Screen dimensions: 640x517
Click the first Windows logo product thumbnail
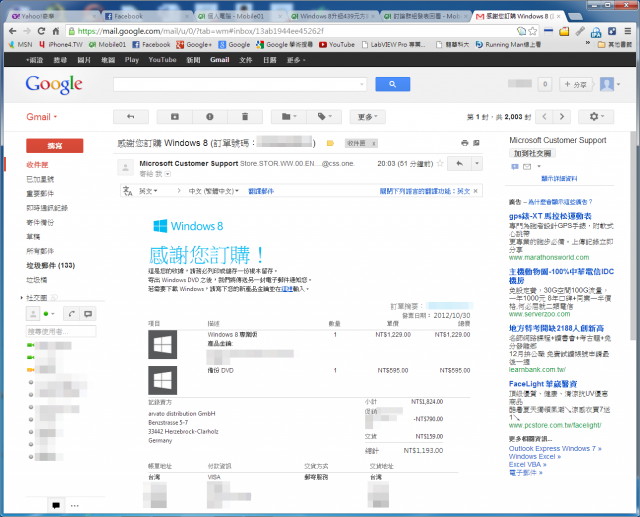[162, 344]
